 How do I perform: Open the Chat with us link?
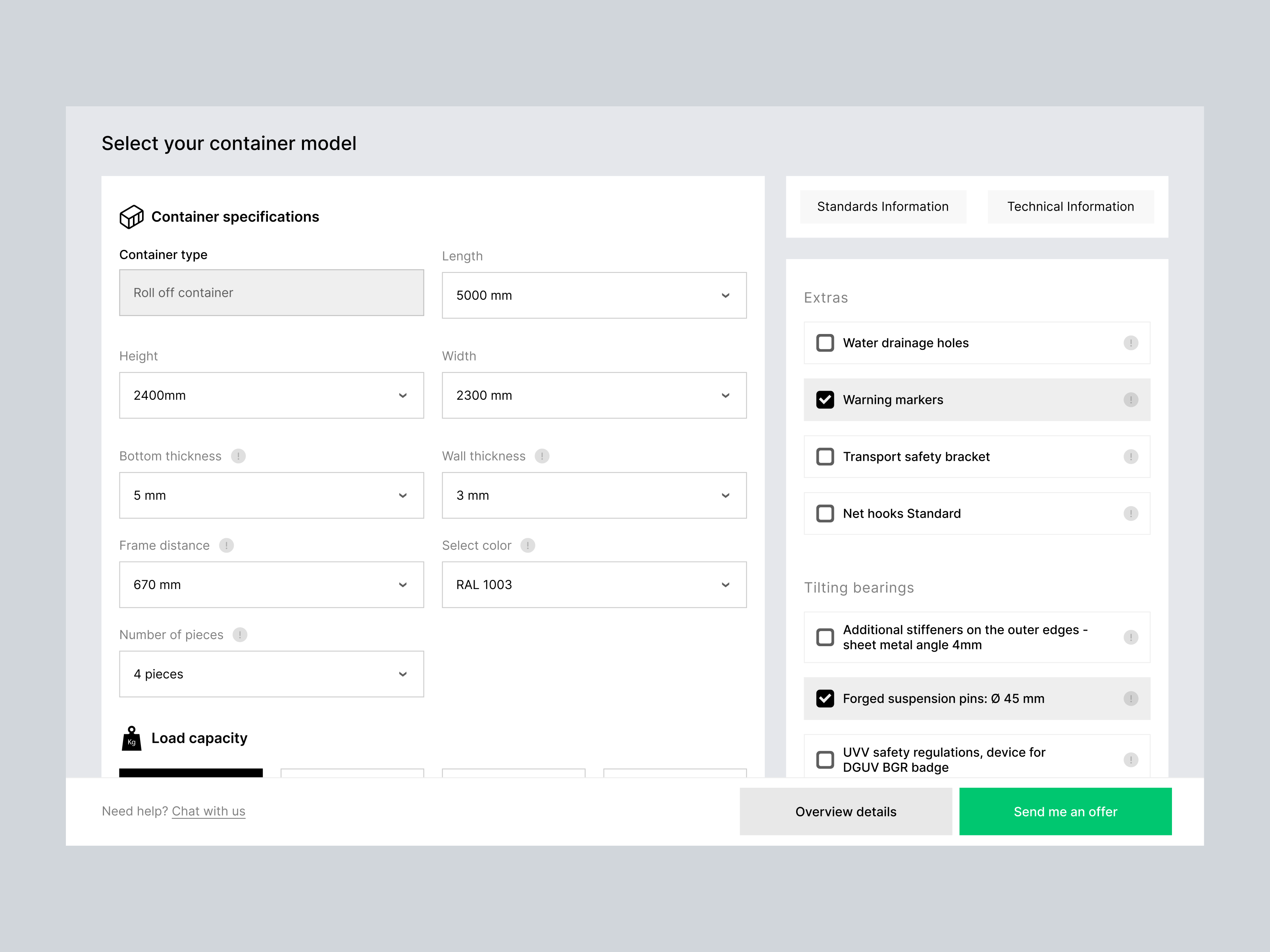208,811
